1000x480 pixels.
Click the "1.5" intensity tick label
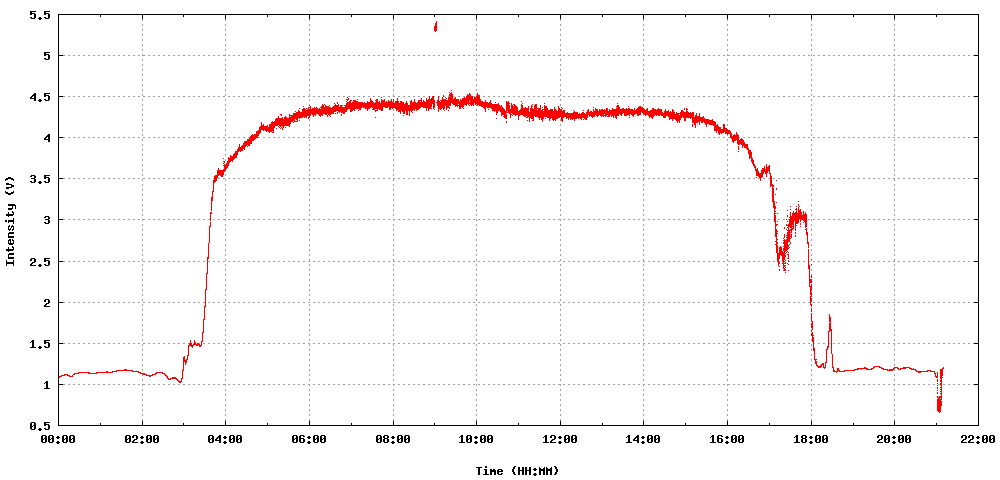[x=40, y=344]
